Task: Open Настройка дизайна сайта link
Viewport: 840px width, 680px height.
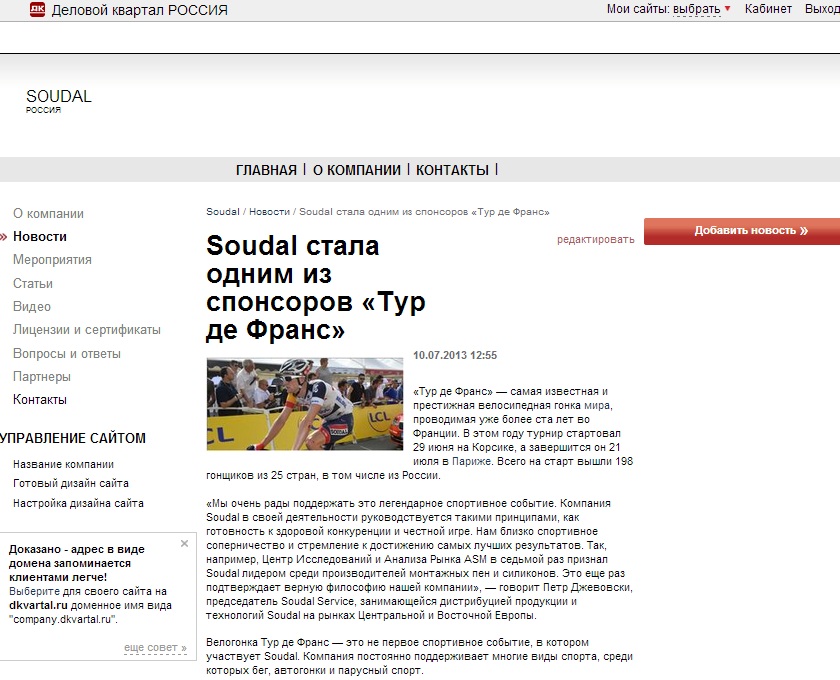Action: pos(78,504)
